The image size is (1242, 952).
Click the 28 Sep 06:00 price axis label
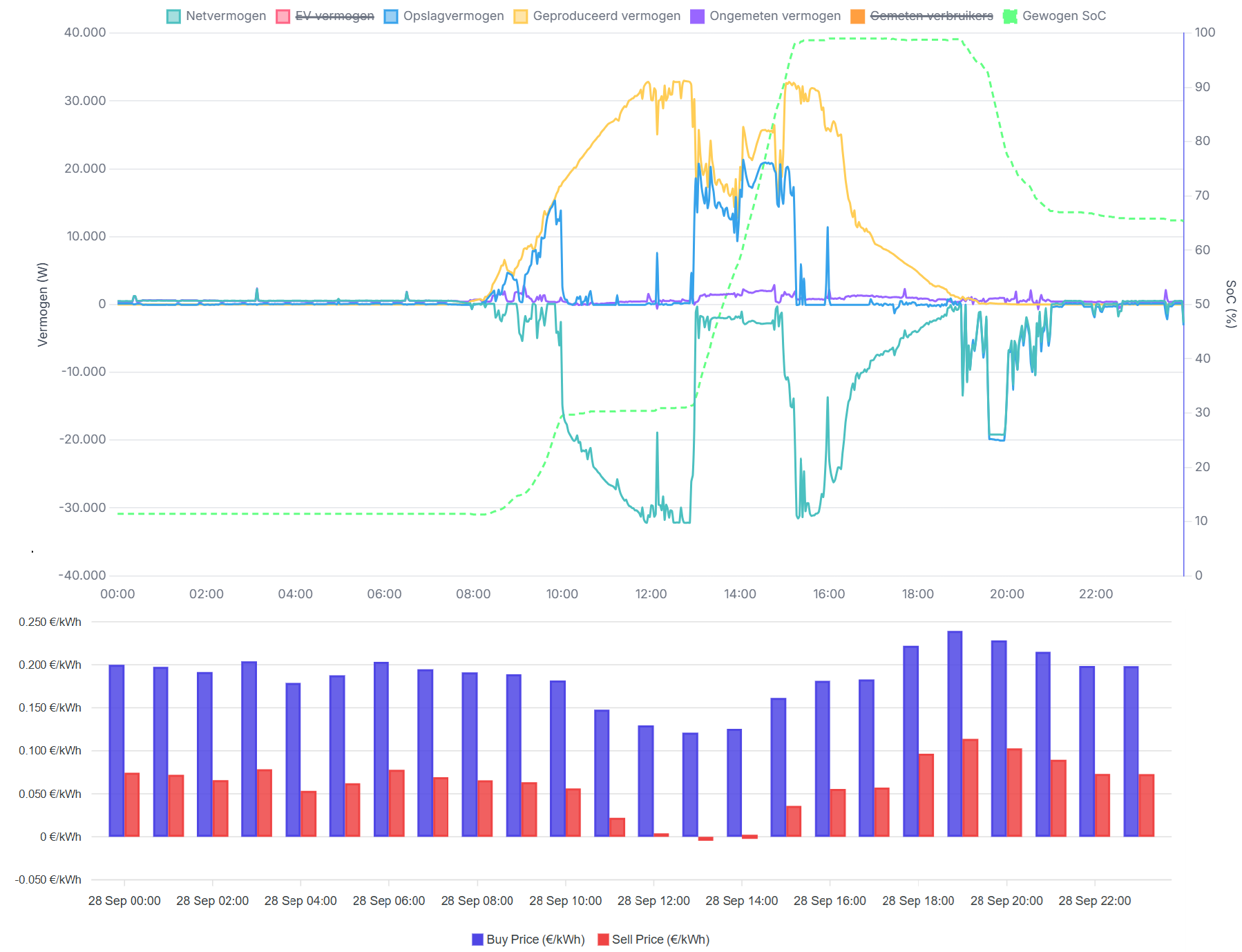click(389, 901)
